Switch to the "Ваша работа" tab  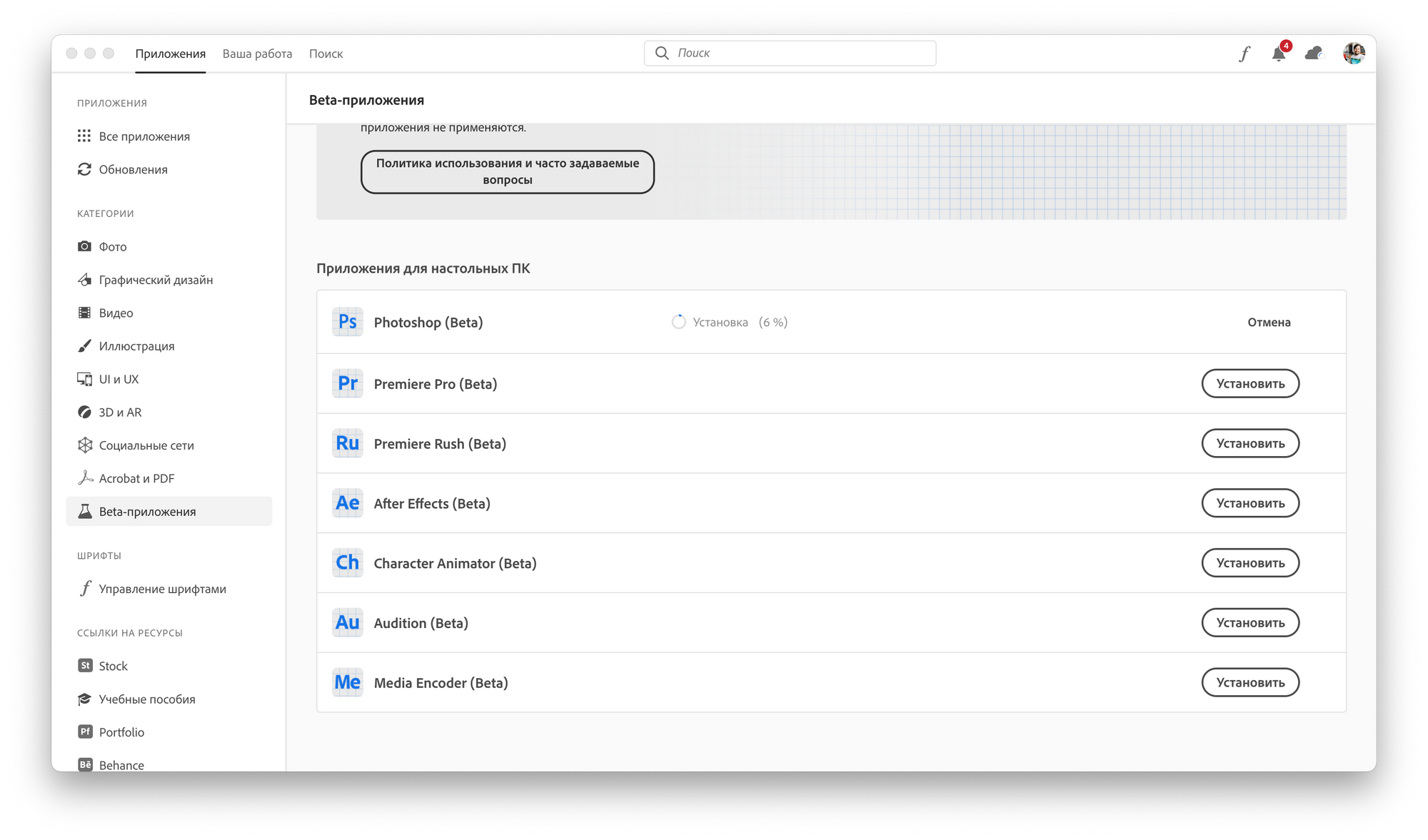click(x=258, y=54)
